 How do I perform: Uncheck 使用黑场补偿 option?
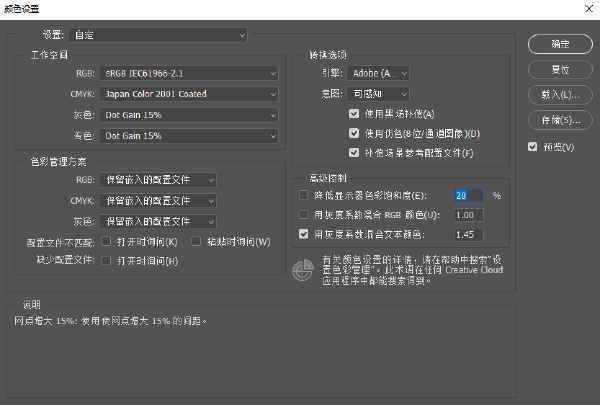click(x=354, y=114)
